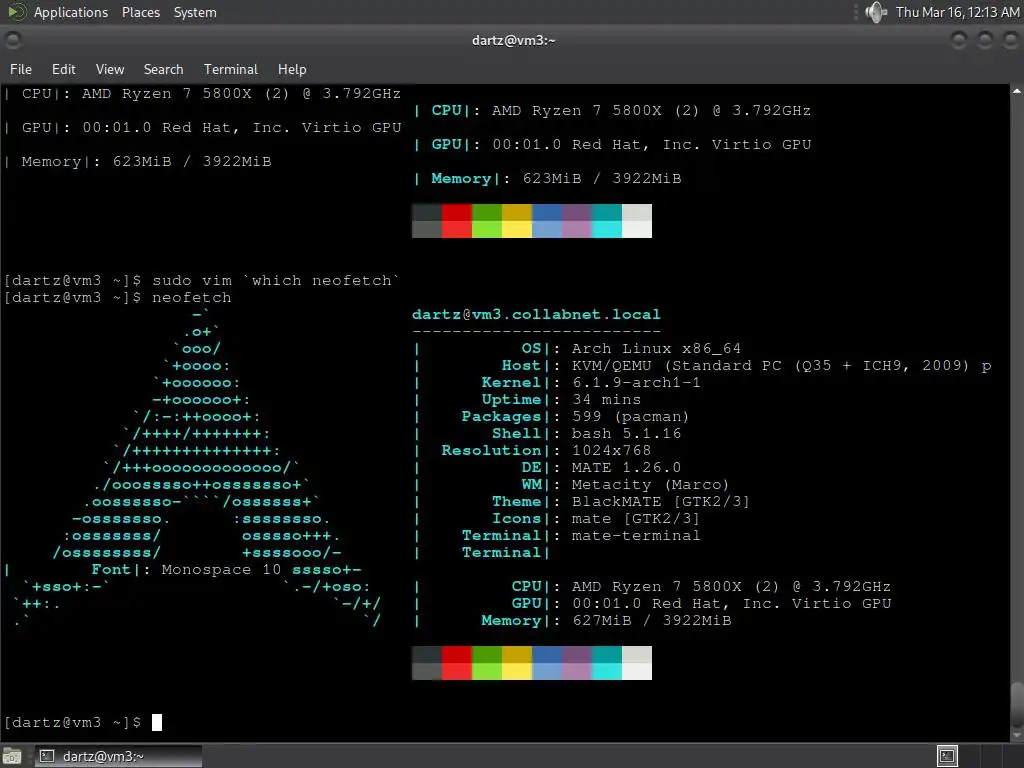Screen dimensions: 1024x768
Task: Click the 'MATE 1.26.0' text
Action: [626, 468]
